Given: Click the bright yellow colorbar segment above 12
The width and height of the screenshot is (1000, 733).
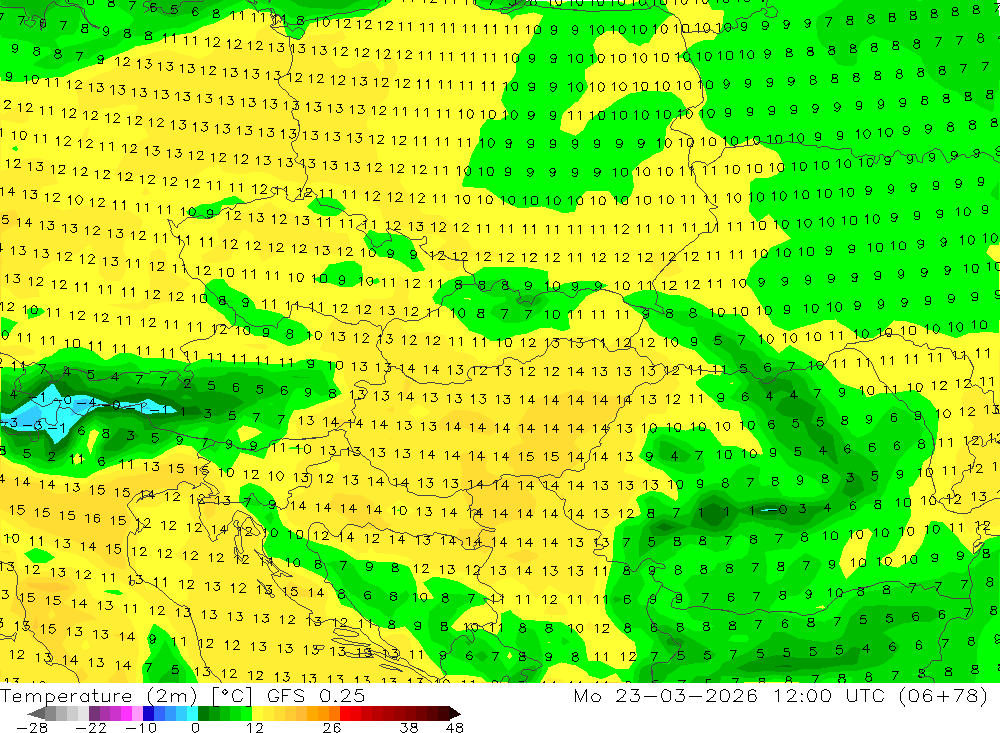Looking at the screenshot, I should pos(258,713).
